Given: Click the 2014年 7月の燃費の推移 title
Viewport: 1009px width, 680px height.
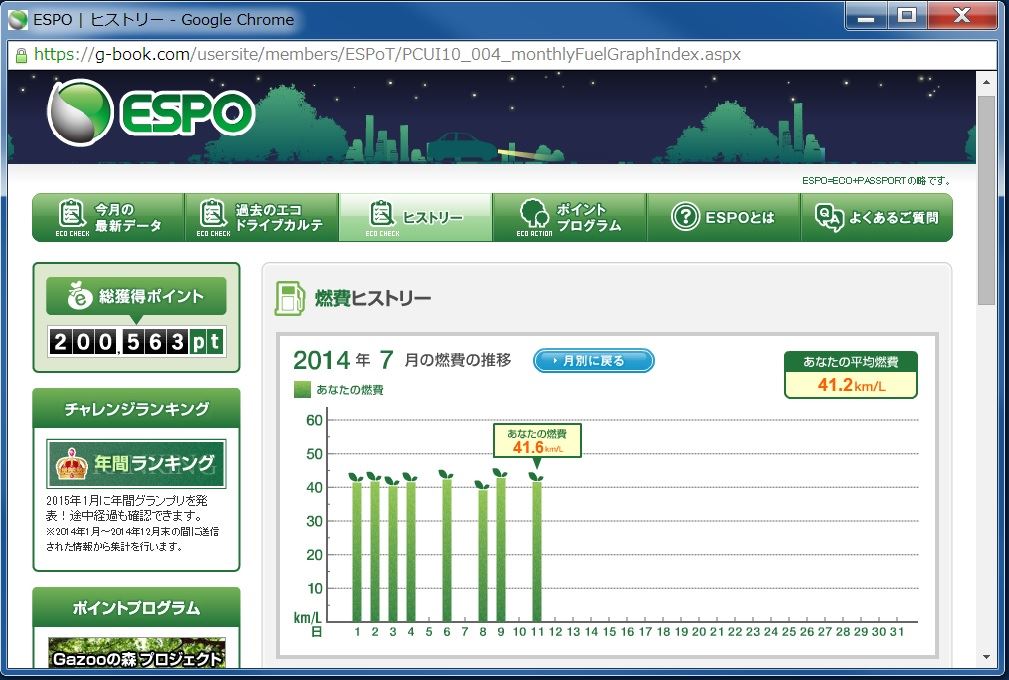Looking at the screenshot, I should coord(402,360).
